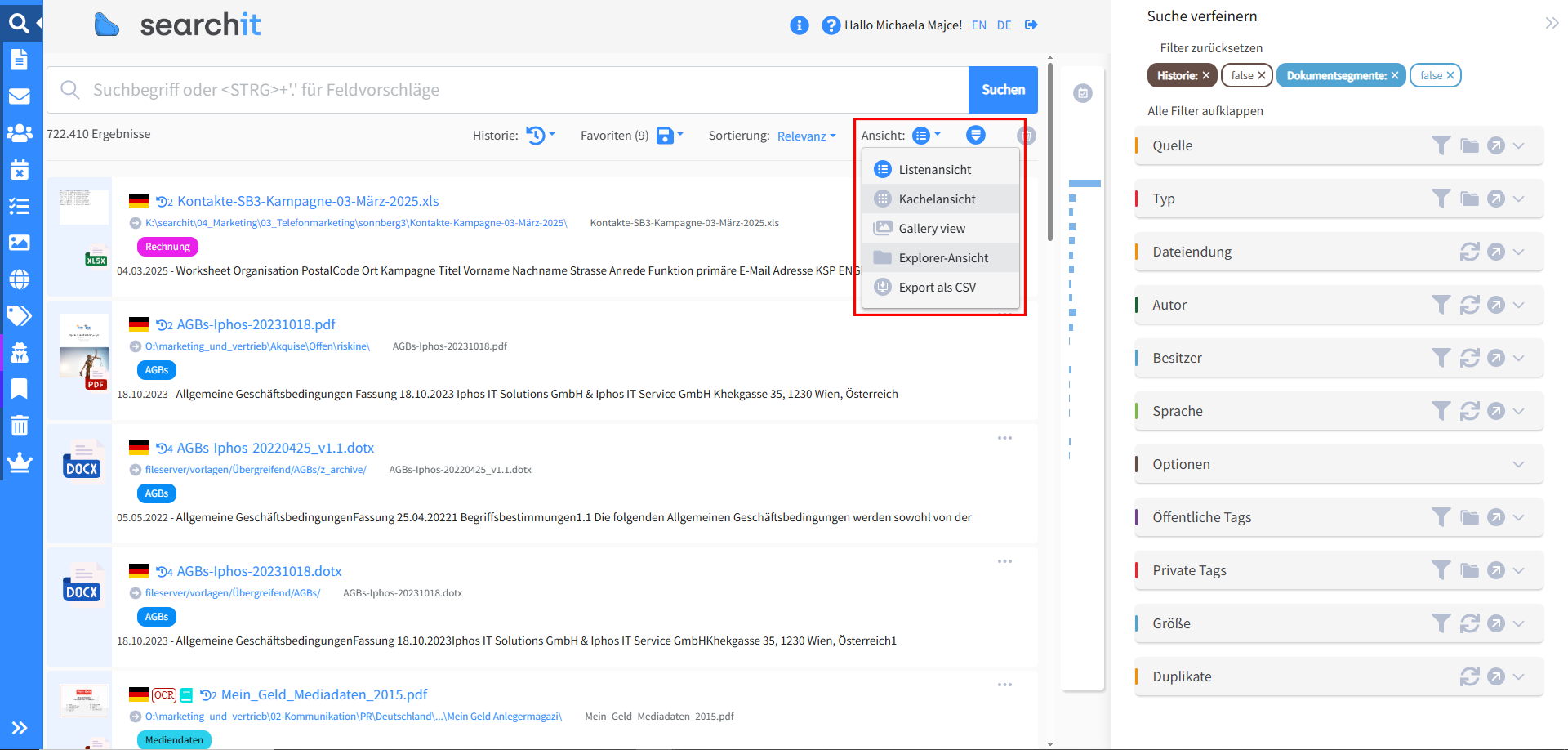
Task: Open the mail envelope icon in the sidebar
Action: coord(19,96)
